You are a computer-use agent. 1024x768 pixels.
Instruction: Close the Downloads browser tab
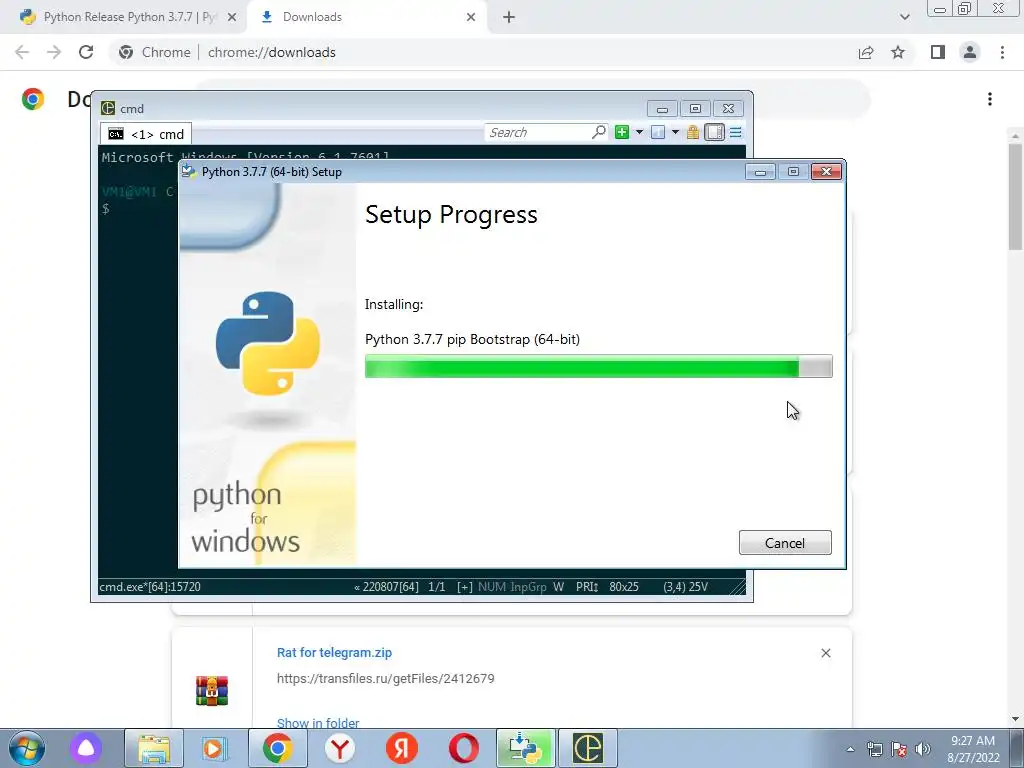point(471,17)
